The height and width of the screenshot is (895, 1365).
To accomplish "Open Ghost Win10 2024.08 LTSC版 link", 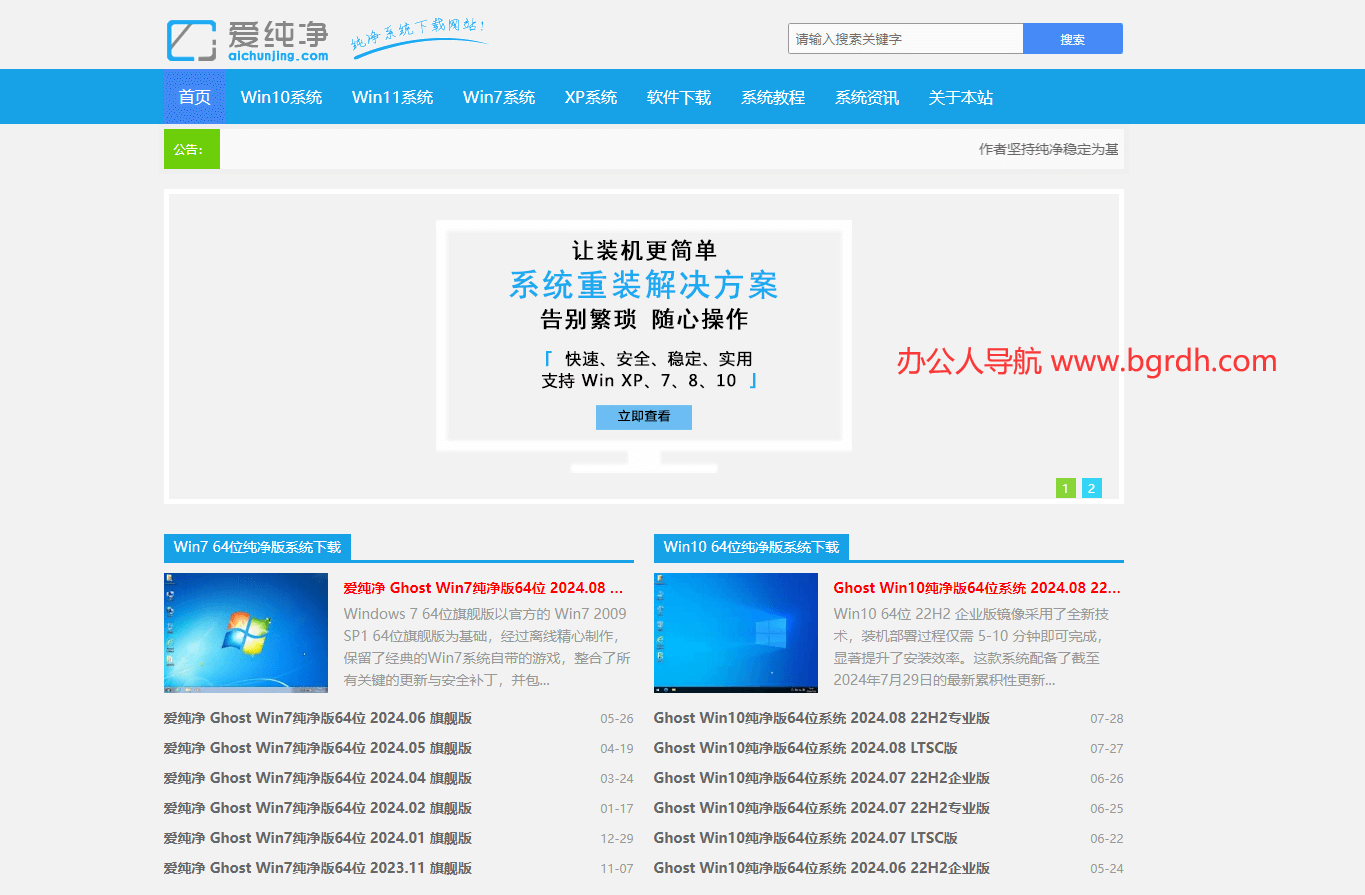I will tap(806, 748).
